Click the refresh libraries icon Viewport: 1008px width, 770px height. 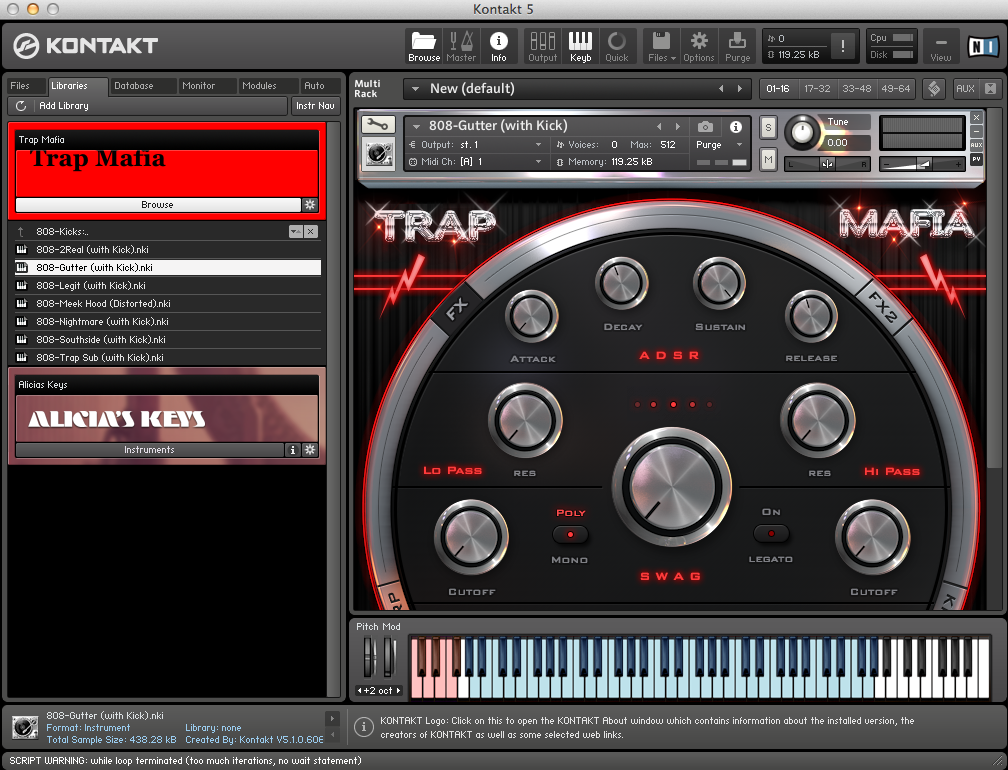(x=21, y=105)
